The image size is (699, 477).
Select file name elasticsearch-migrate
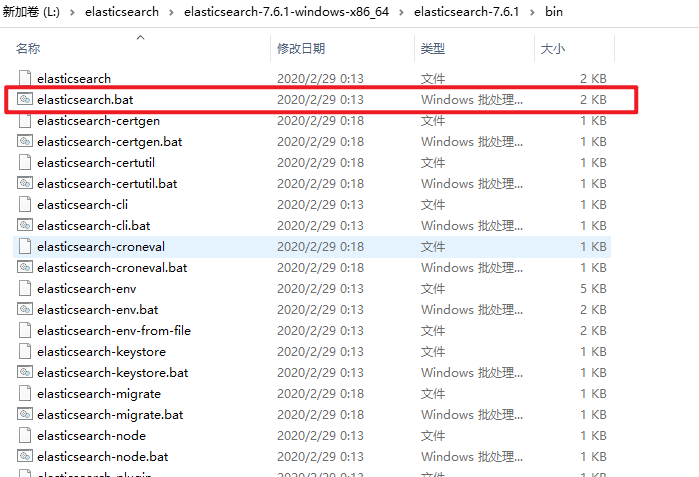click(99, 394)
